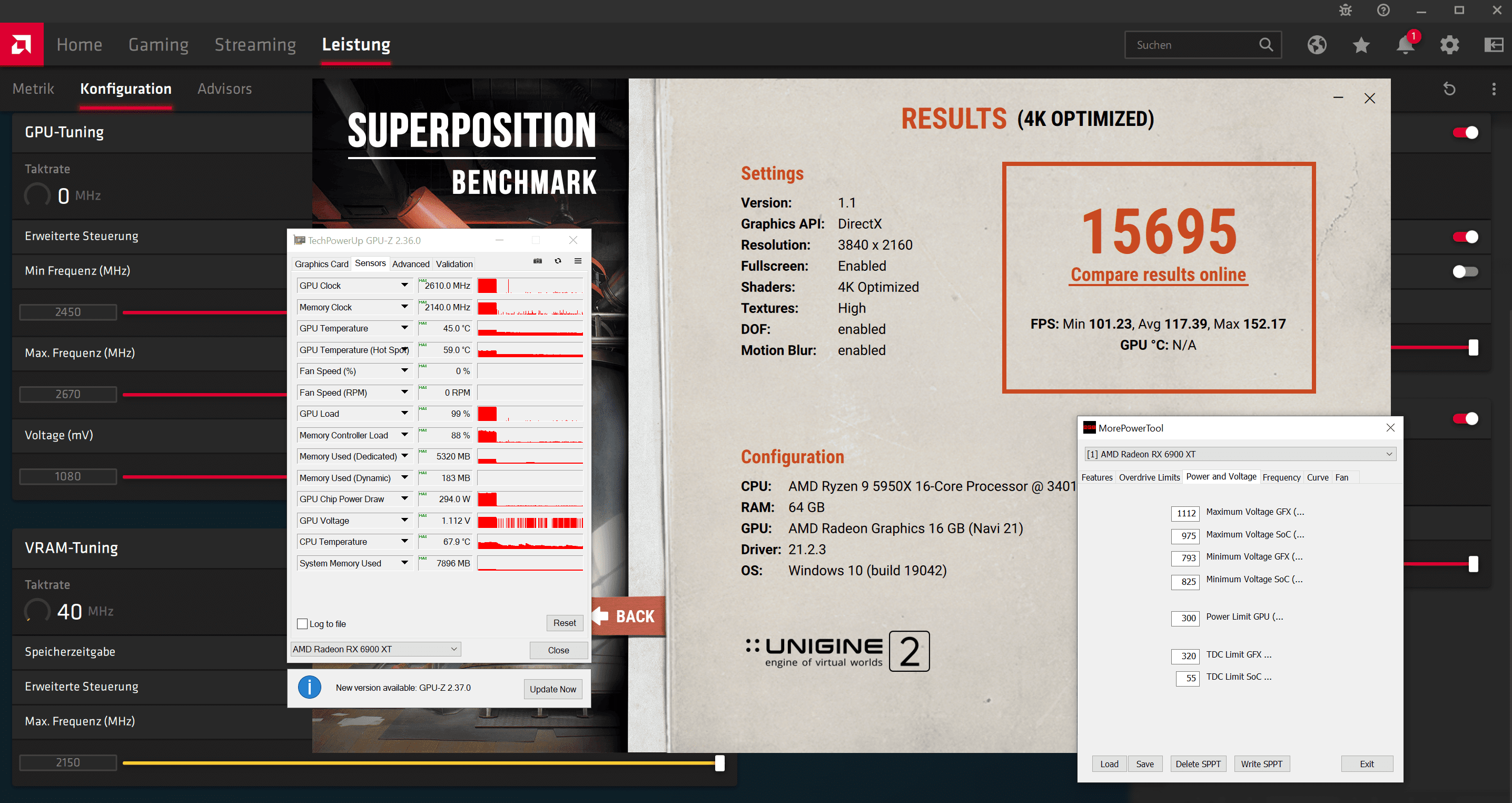
Task: Close the GPU-Z window
Action: 573,240
